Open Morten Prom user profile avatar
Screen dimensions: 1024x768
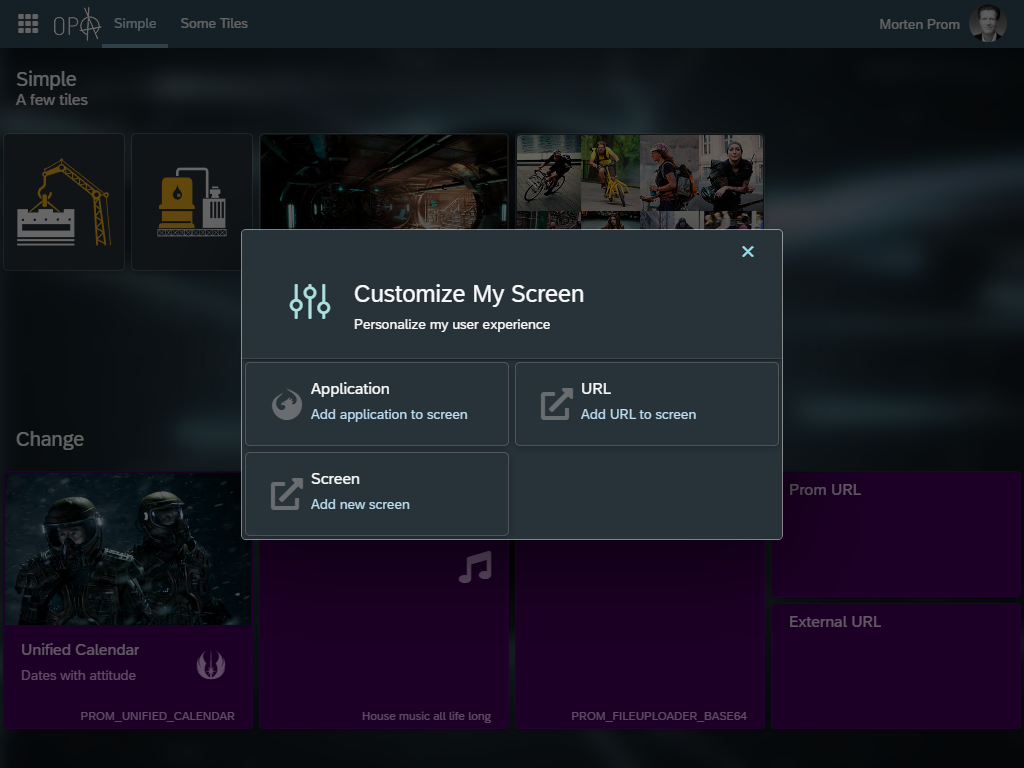[x=987, y=24]
